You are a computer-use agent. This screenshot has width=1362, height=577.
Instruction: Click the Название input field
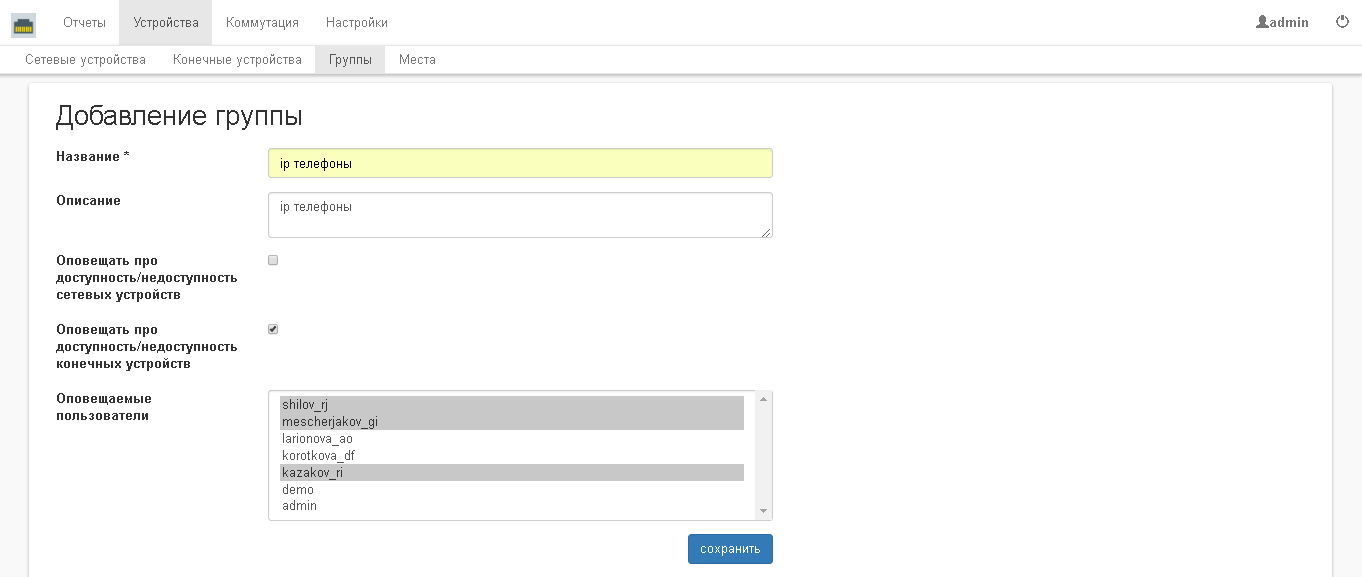[520, 163]
